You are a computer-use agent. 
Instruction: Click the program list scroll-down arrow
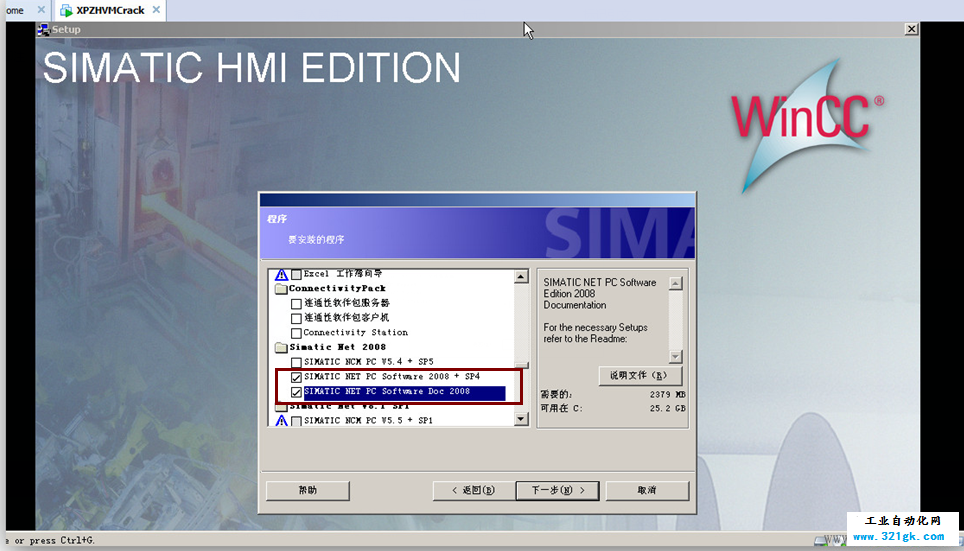pos(521,419)
